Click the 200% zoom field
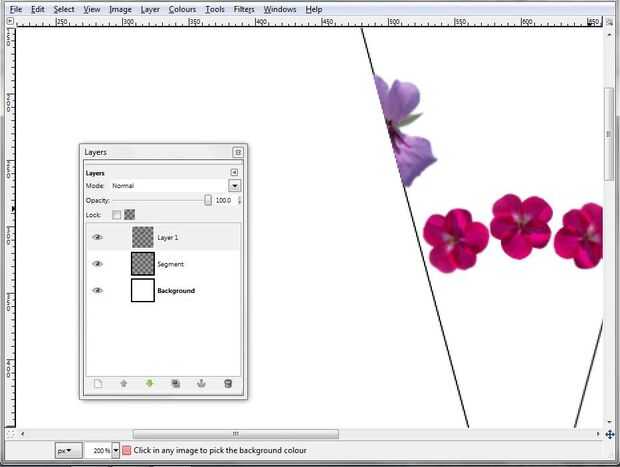This screenshot has height=467, width=620. 98,450
